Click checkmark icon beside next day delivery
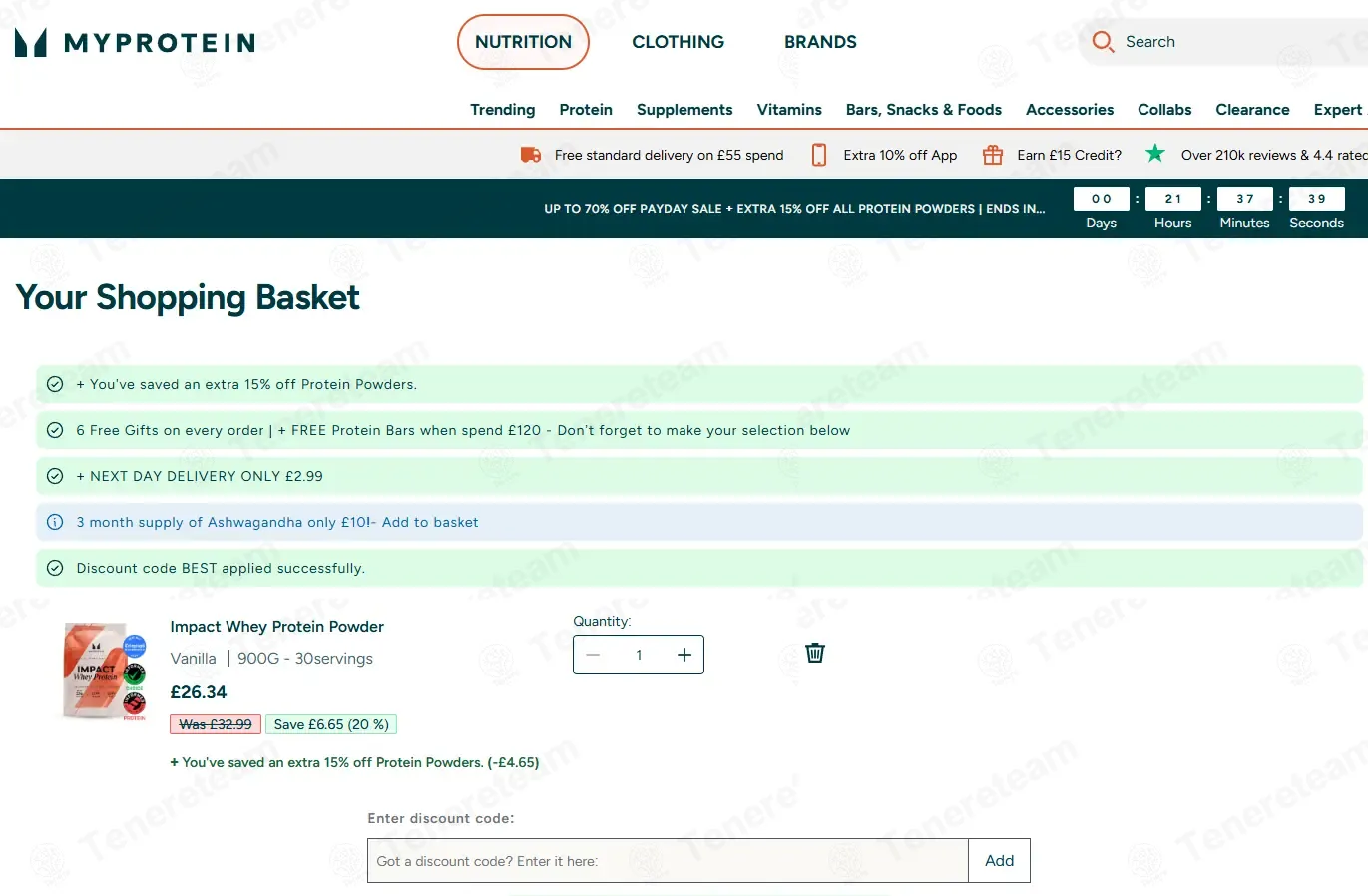 55,476
